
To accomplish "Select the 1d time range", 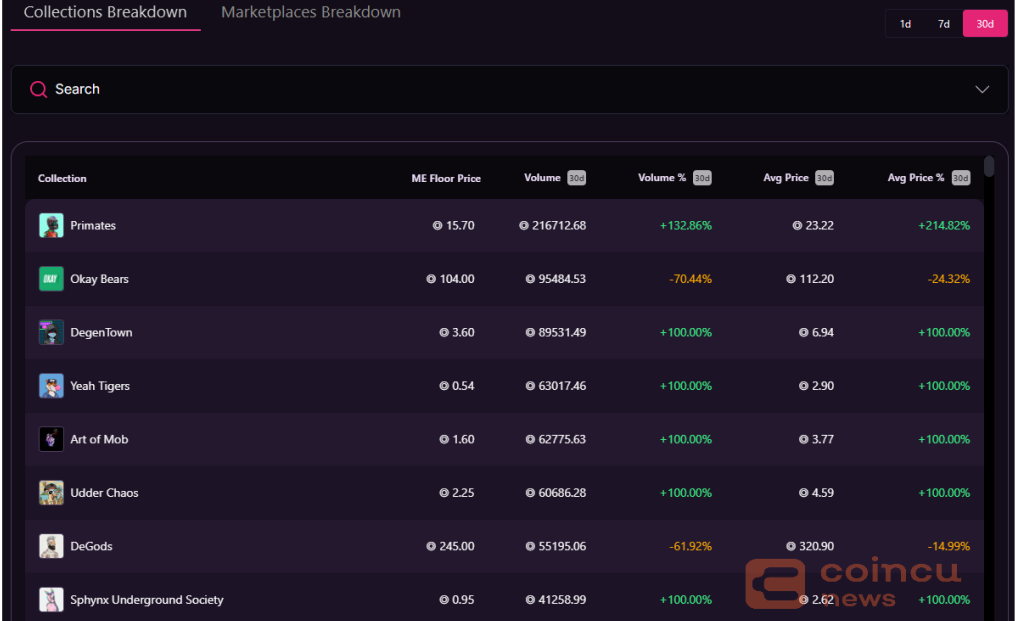I will 905,24.
